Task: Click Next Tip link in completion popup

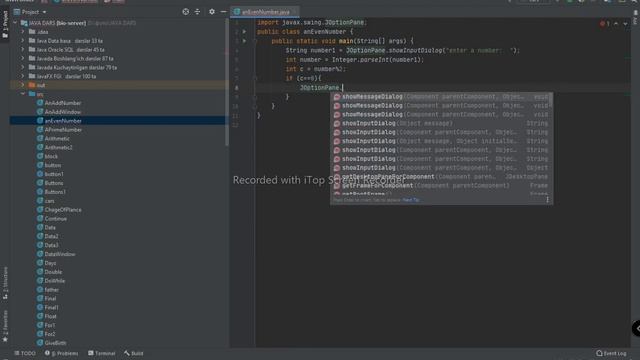Action: point(411,200)
